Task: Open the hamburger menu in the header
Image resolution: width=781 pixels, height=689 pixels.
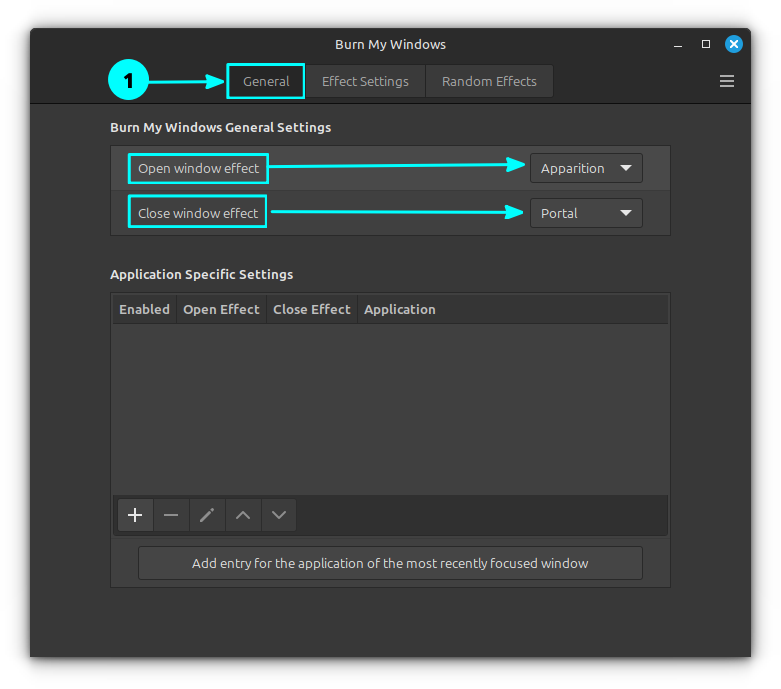Action: tap(727, 81)
